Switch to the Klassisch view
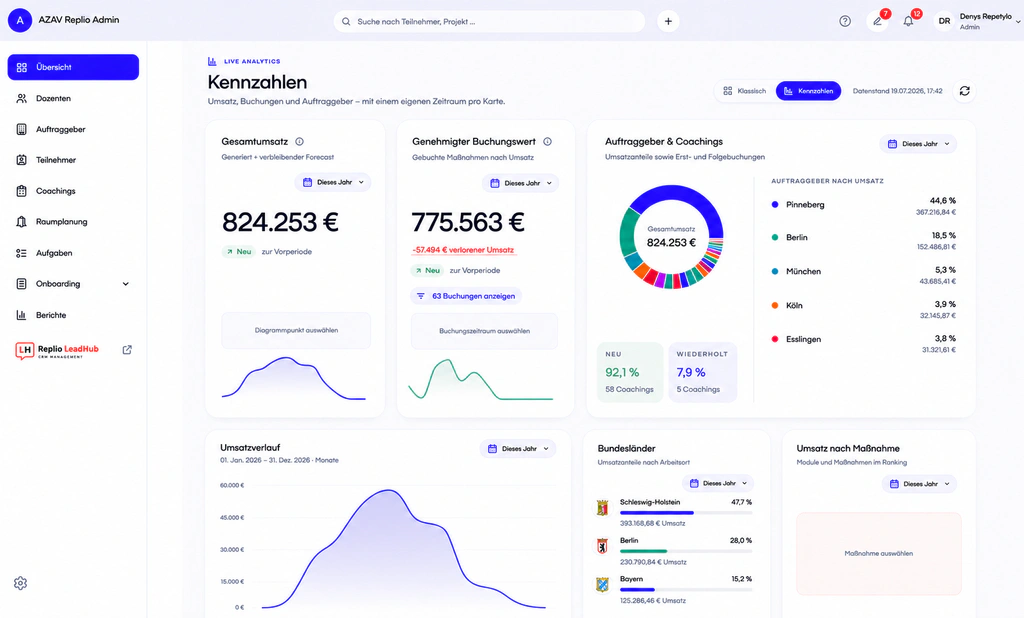The height and width of the screenshot is (618, 1024). (x=744, y=91)
